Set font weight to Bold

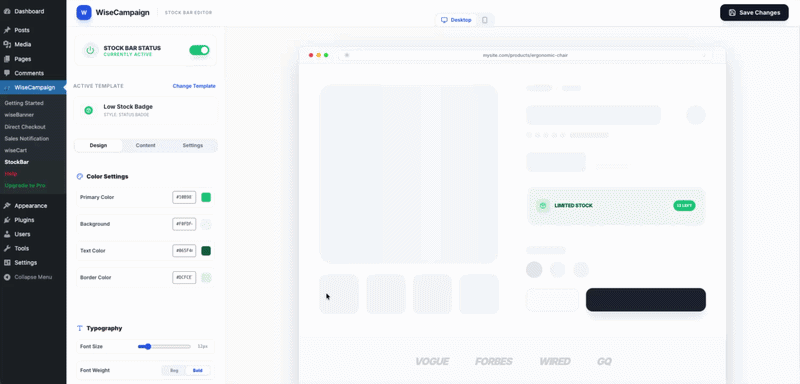197,371
